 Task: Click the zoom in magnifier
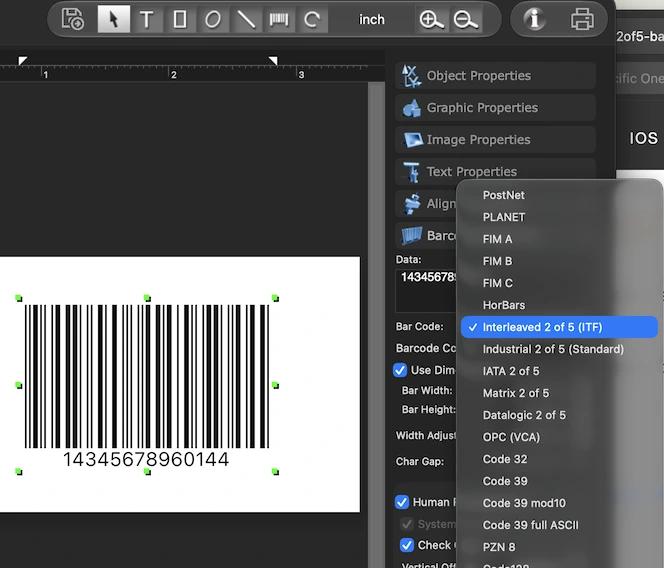tap(431, 19)
